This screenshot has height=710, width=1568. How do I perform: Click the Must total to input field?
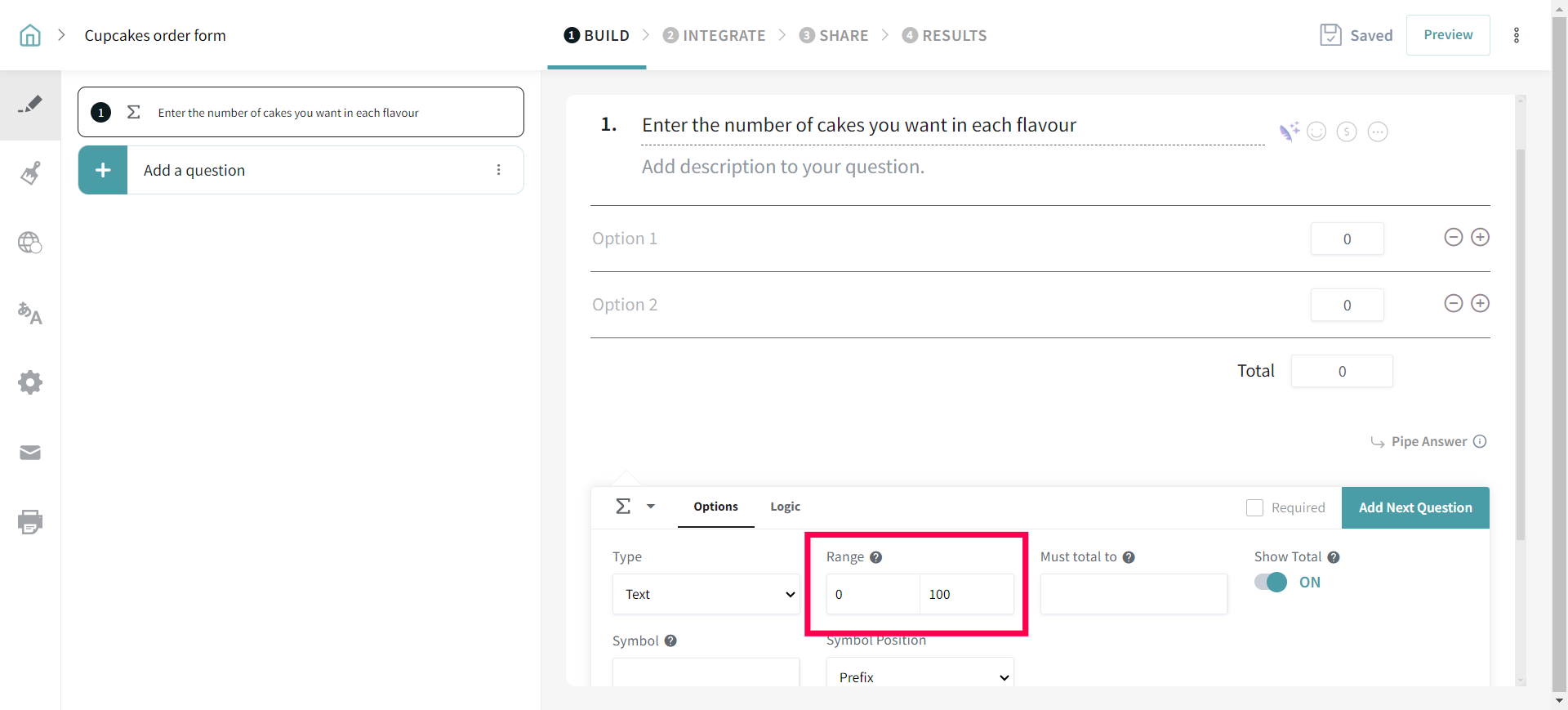(1133, 594)
